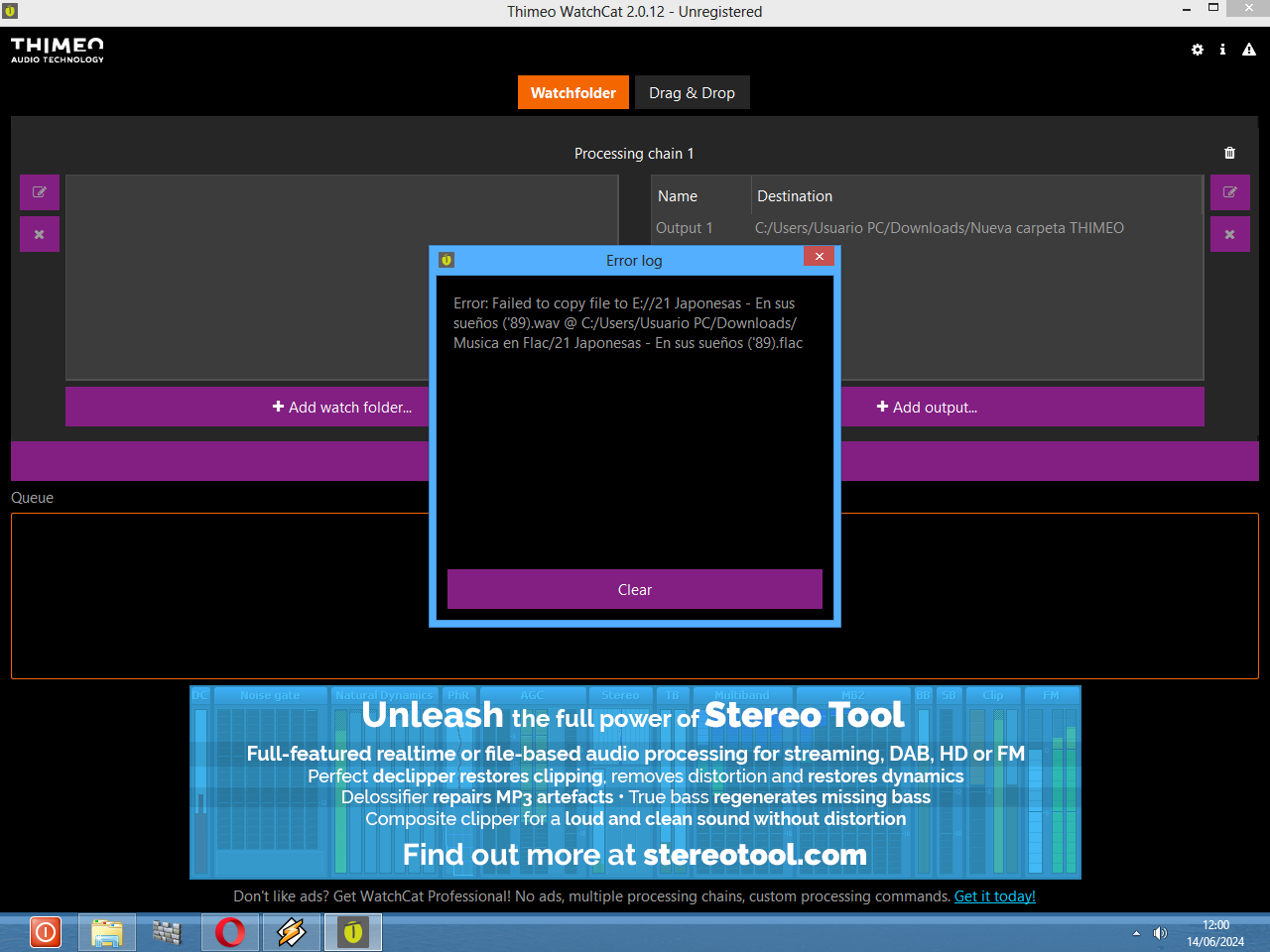Clear the error log
Image resolution: width=1270 pixels, height=952 pixels.
635,589
